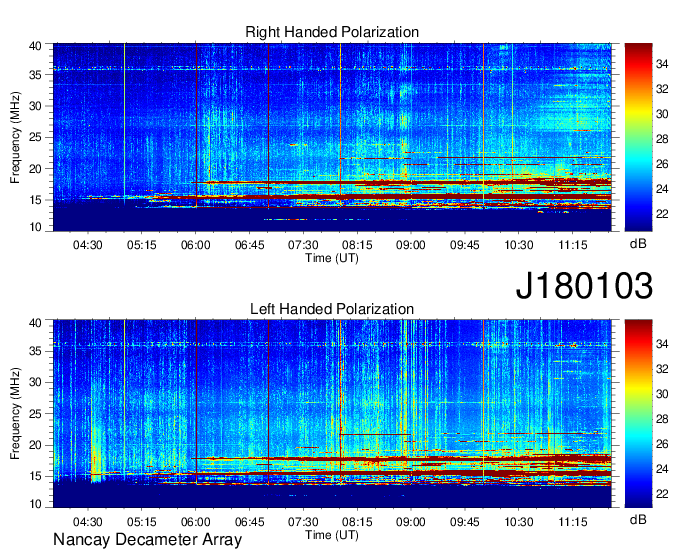Click the 09:00 tick label on top plot
Viewport: 680px width, 552px height.
411,245
